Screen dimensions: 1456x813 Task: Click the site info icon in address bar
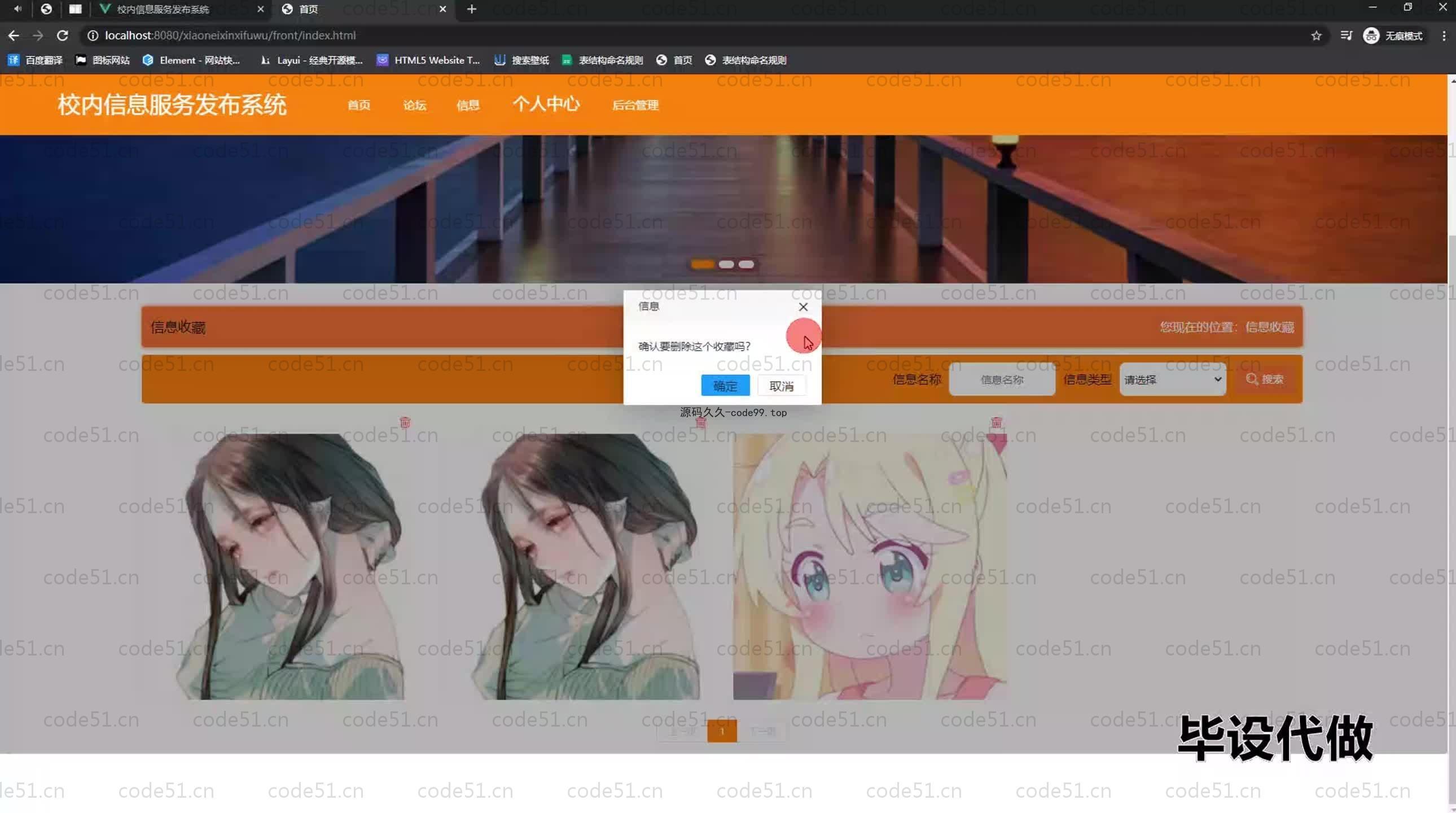point(93,35)
